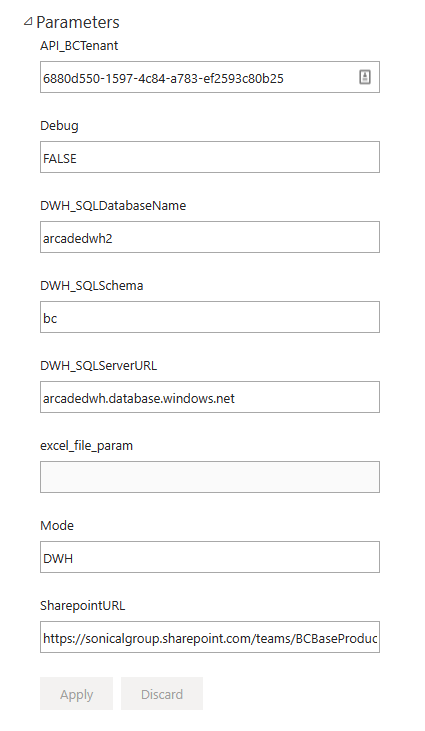
Task: Select the Mode field showing DWH
Action: pyautogui.click(x=210, y=557)
